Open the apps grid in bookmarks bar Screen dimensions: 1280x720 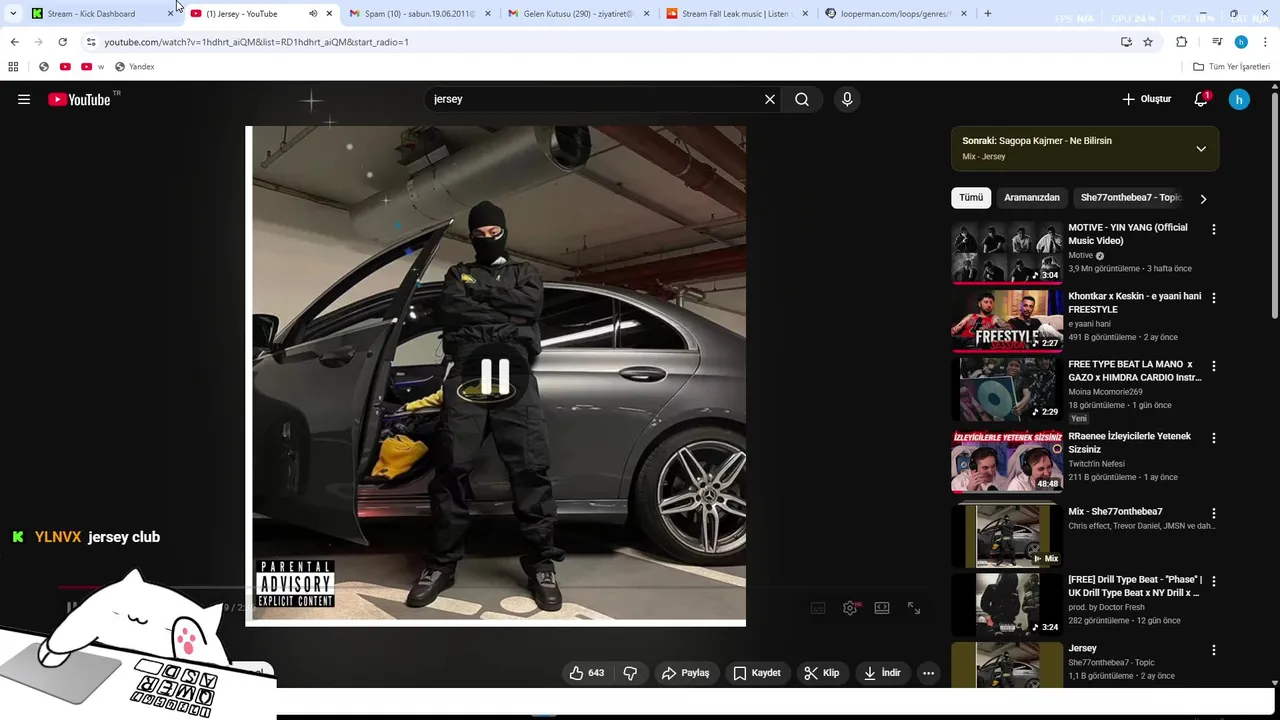coord(13,67)
